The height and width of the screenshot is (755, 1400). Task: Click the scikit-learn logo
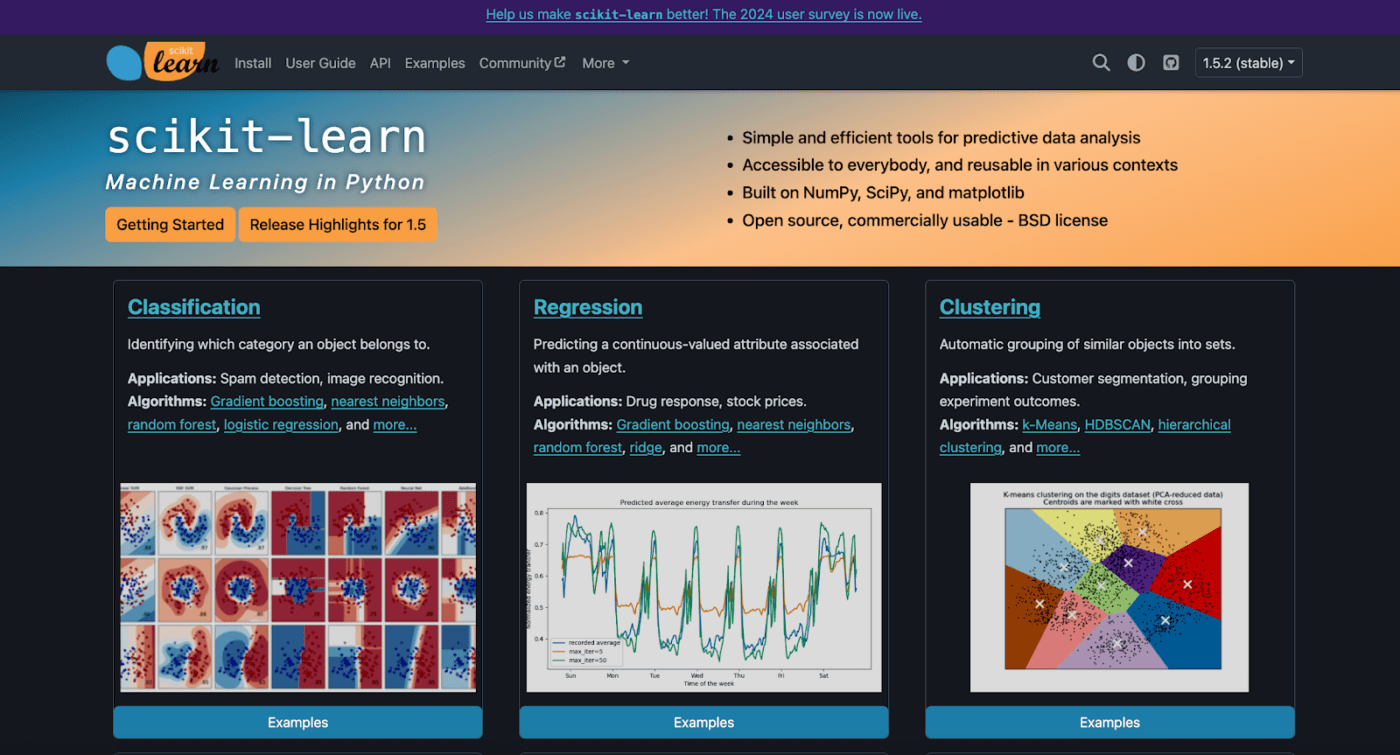point(163,62)
